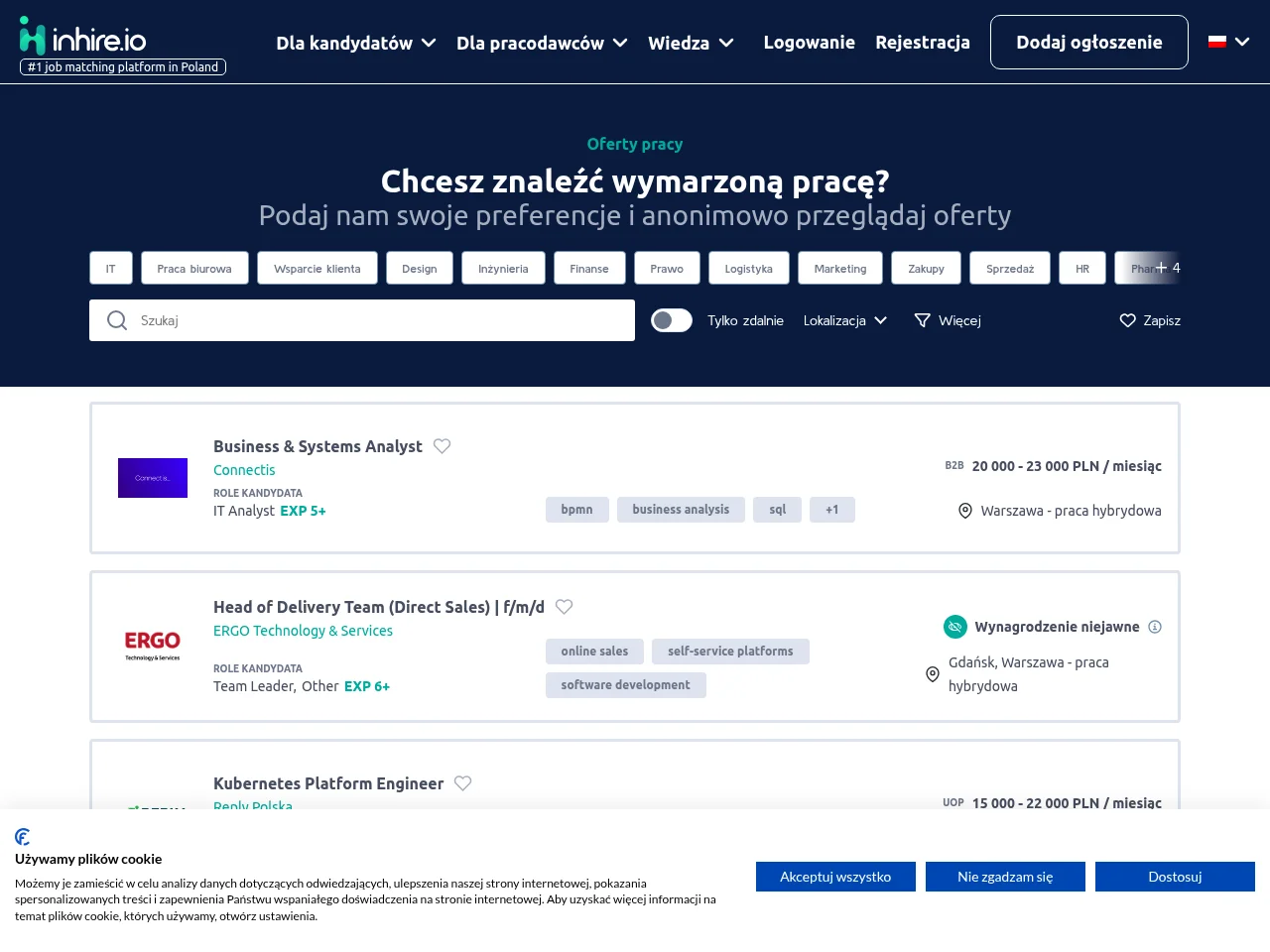Select the Marketing category chip
The width and height of the screenshot is (1270, 952).
[x=840, y=268]
